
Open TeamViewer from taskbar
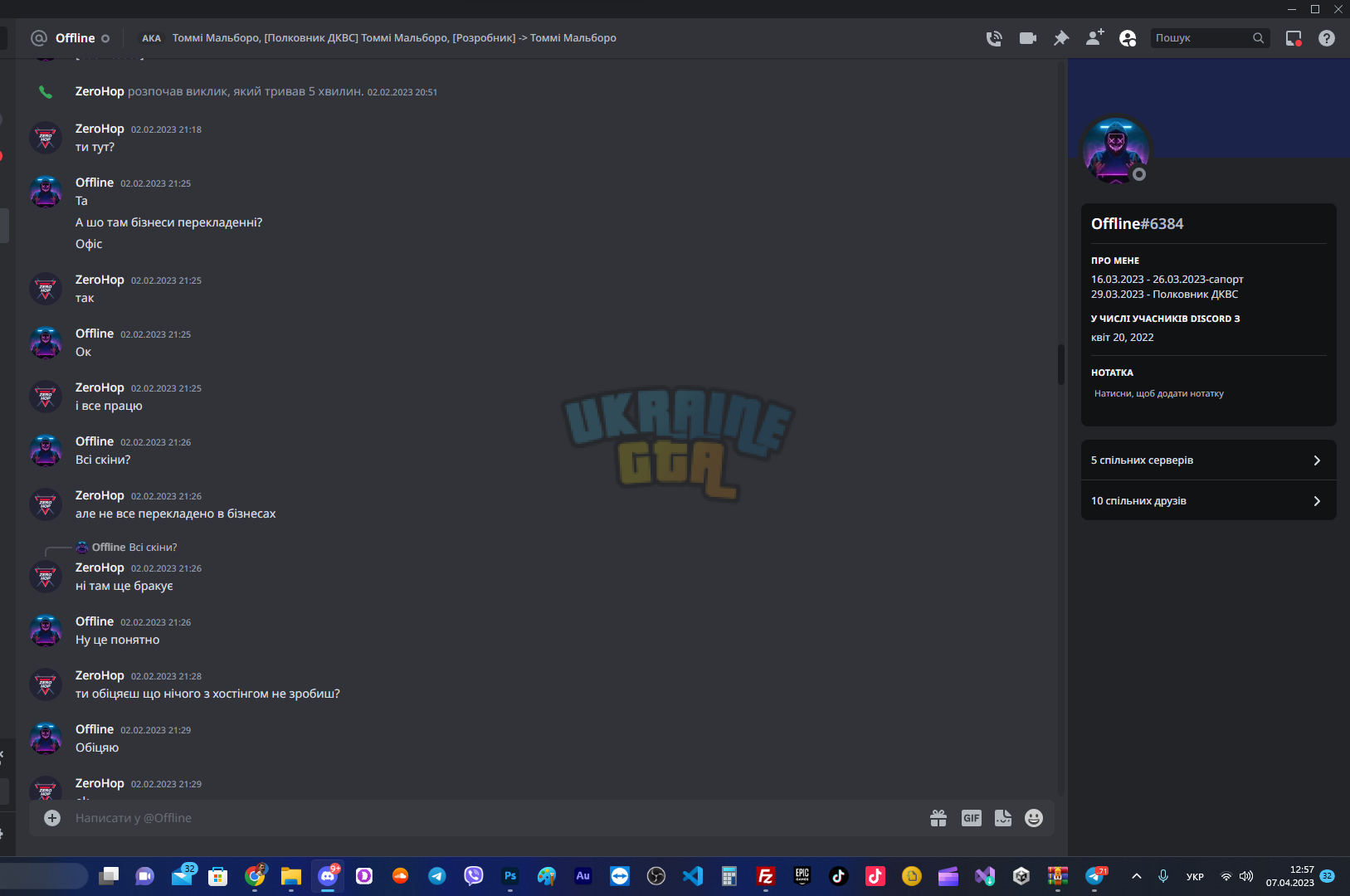tap(620, 876)
